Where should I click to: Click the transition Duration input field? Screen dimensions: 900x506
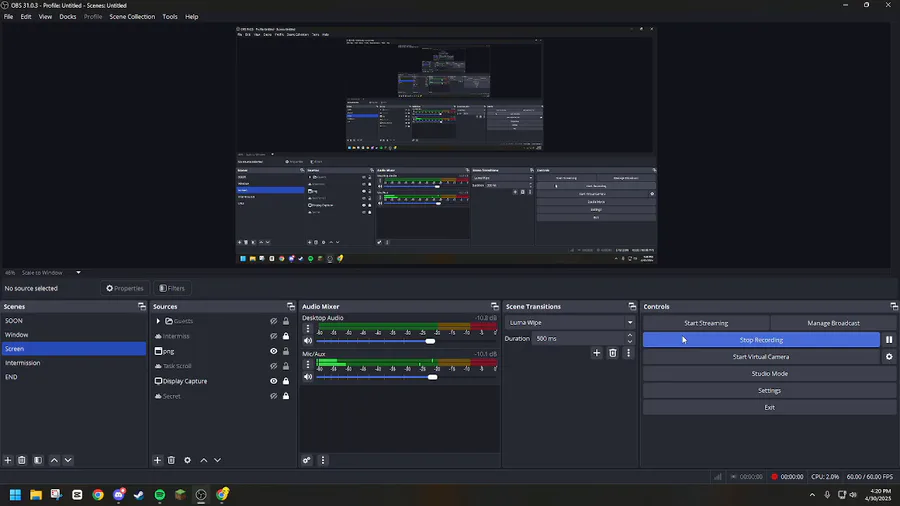click(x=579, y=338)
